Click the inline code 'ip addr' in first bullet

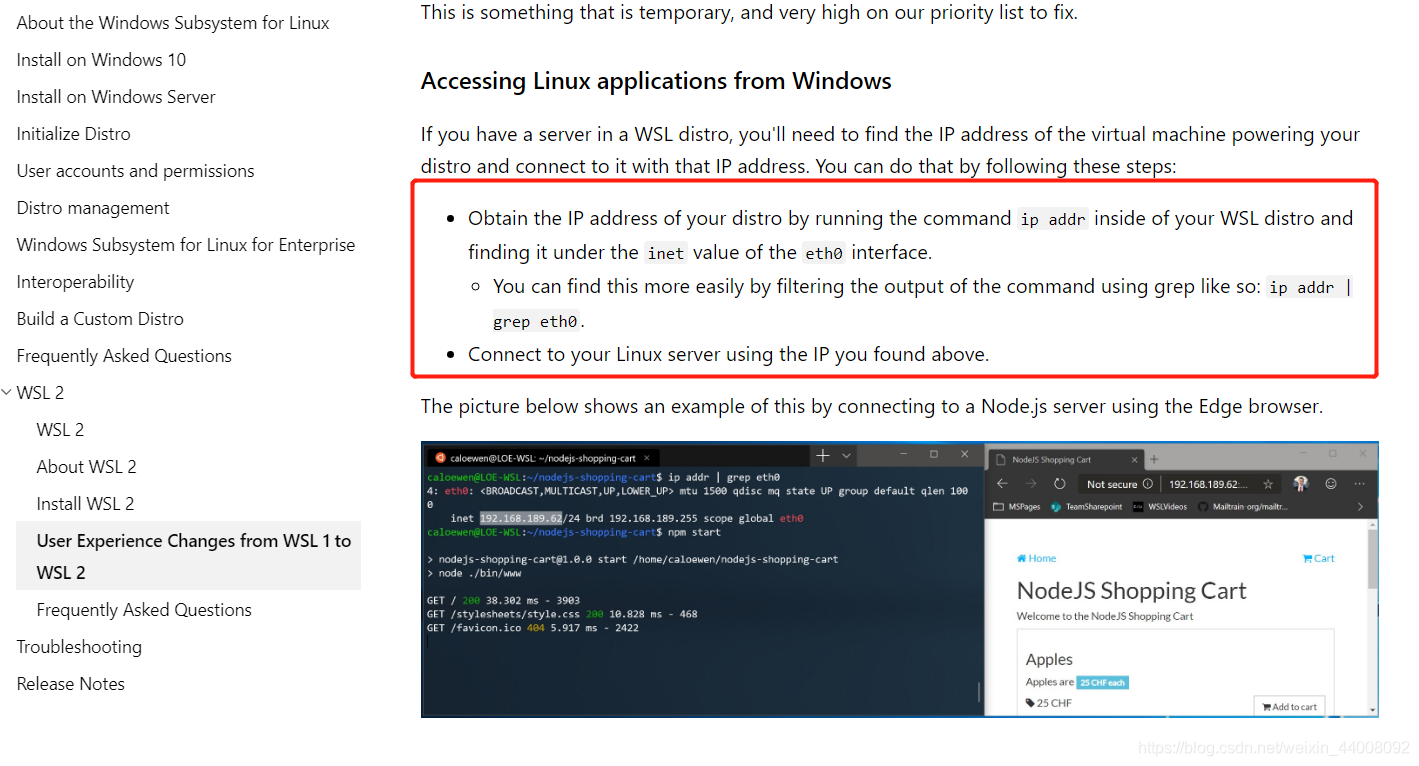click(1053, 219)
